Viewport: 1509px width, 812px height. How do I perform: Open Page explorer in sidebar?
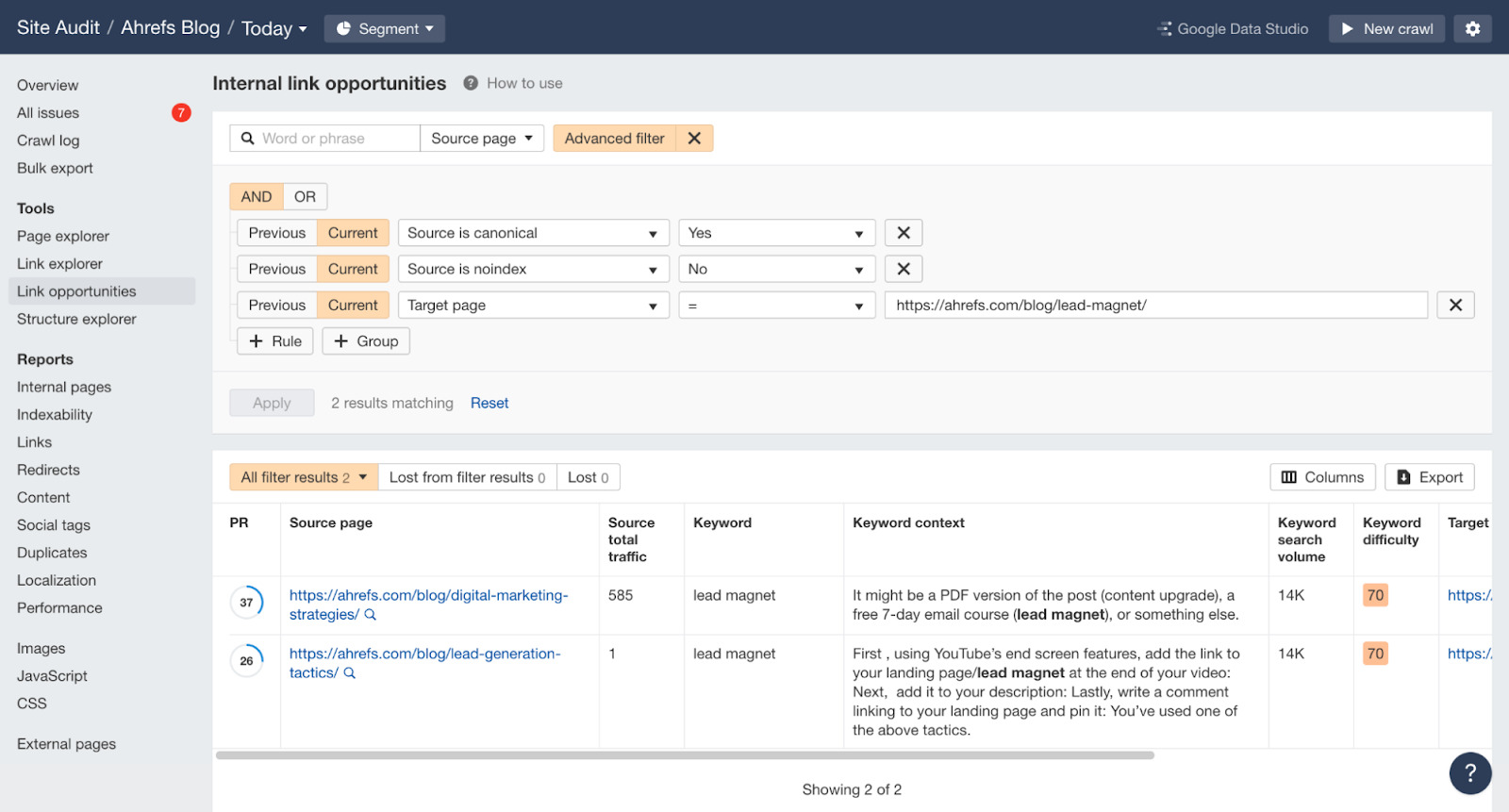pyautogui.click(x=63, y=236)
